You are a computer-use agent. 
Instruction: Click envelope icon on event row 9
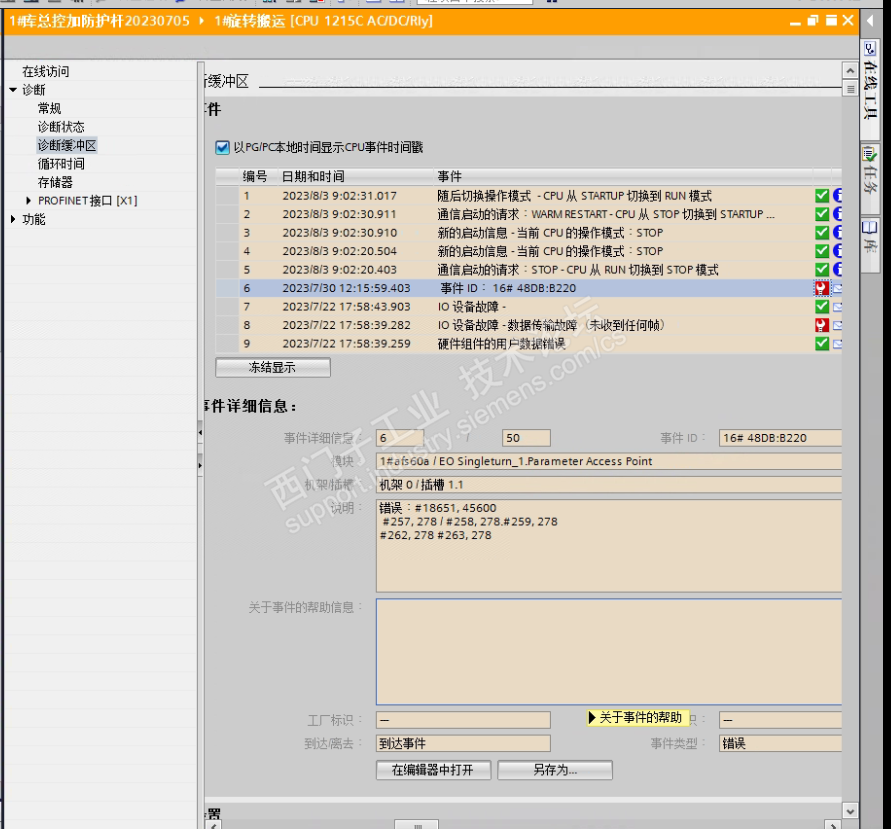(838, 344)
